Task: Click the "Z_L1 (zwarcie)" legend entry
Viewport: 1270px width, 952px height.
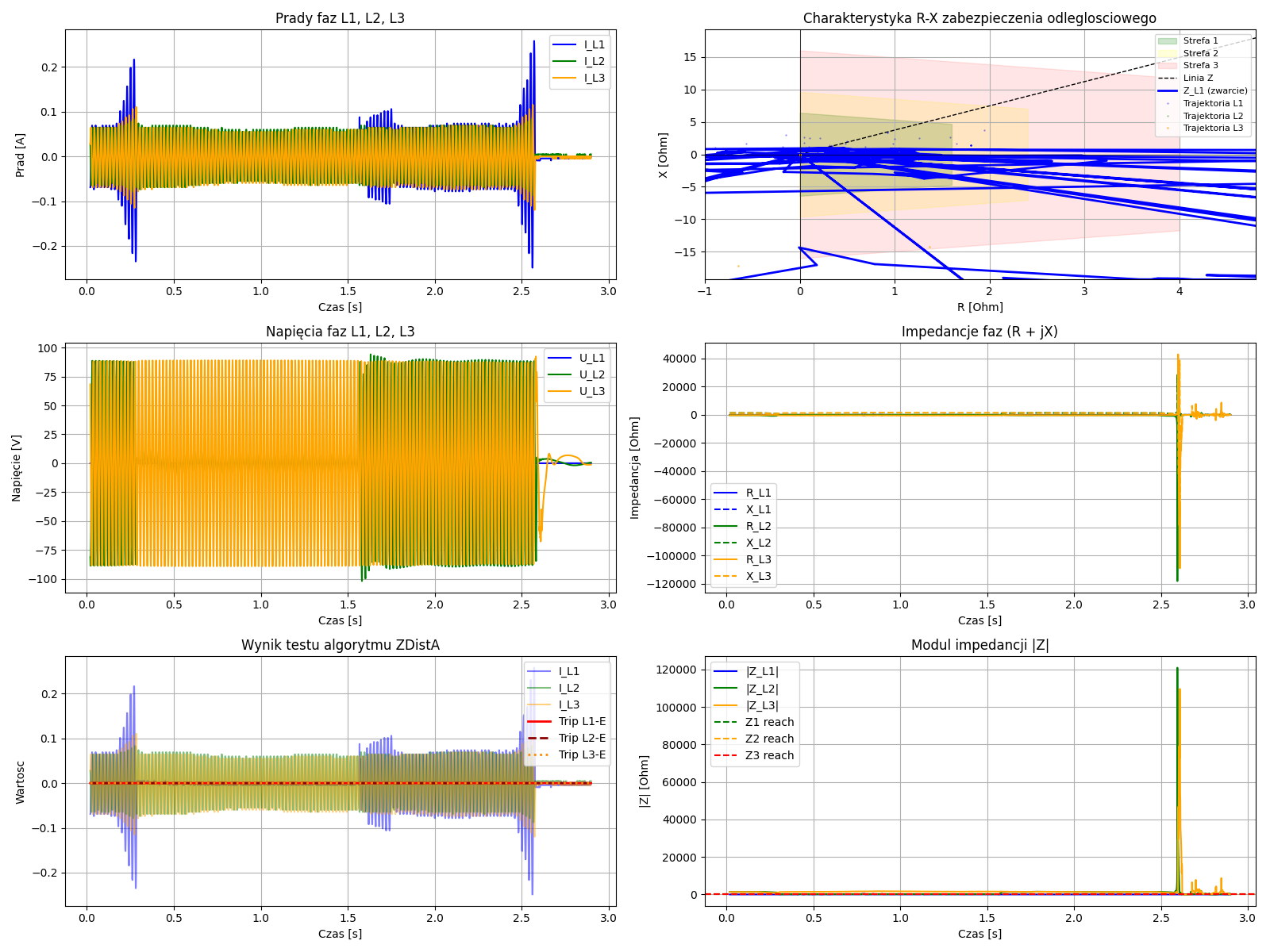Action: click(1214, 90)
